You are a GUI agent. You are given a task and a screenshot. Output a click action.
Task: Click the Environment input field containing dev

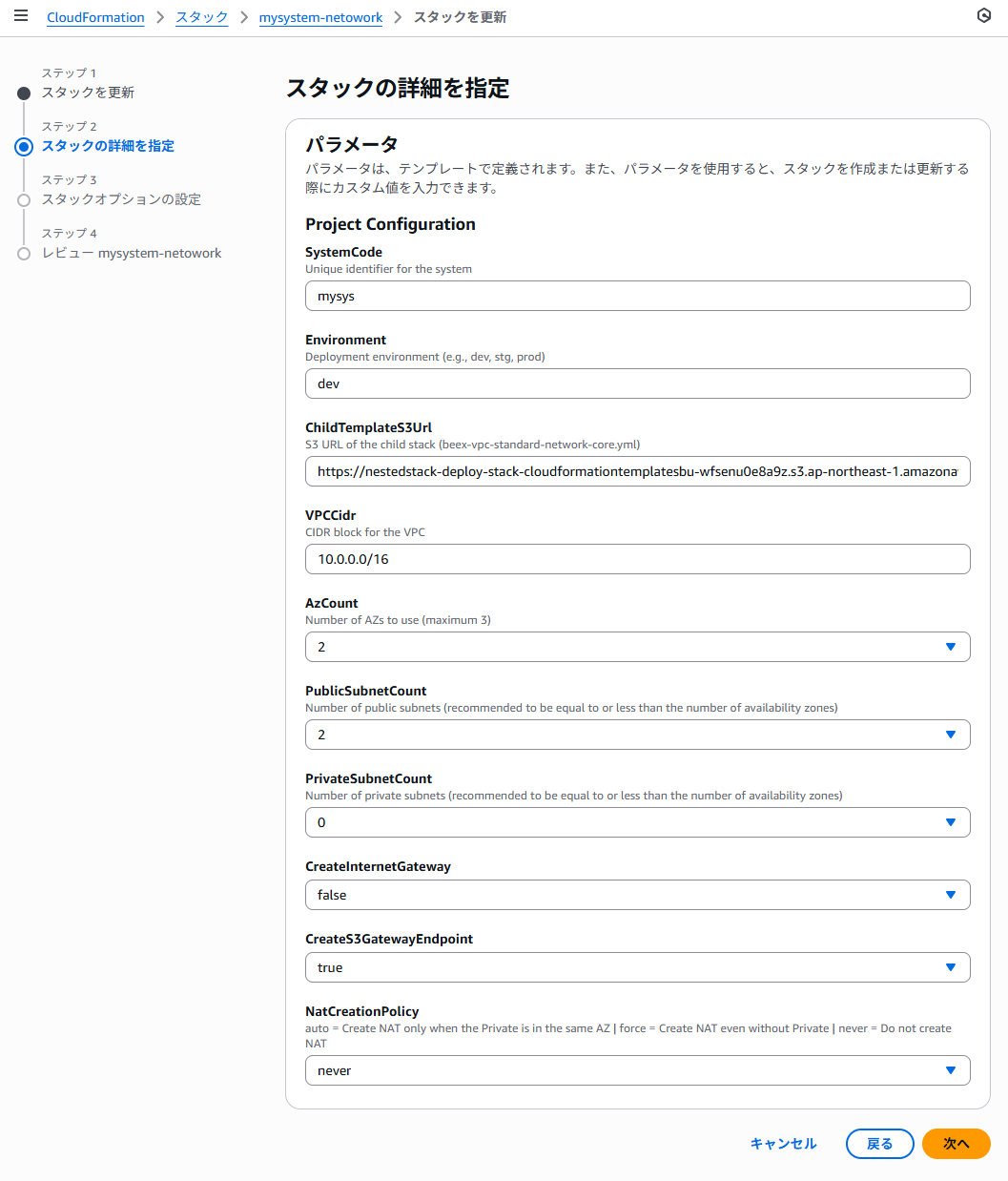click(x=637, y=383)
